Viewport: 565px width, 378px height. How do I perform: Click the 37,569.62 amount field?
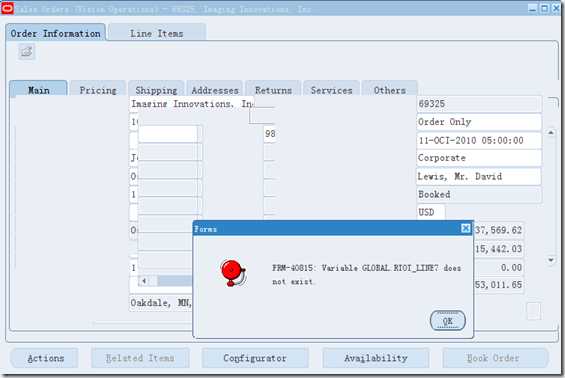click(498, 230)
